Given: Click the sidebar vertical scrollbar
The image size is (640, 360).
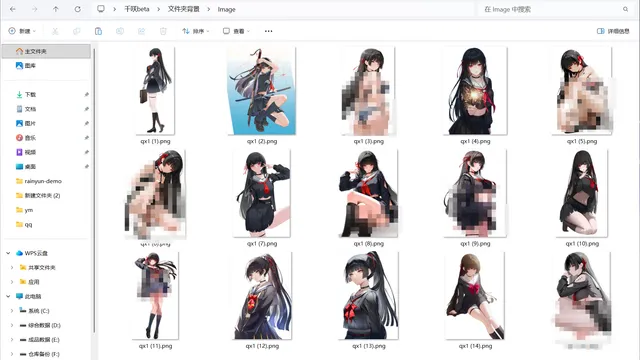Looking at the screenshot, I should point(94,190).
